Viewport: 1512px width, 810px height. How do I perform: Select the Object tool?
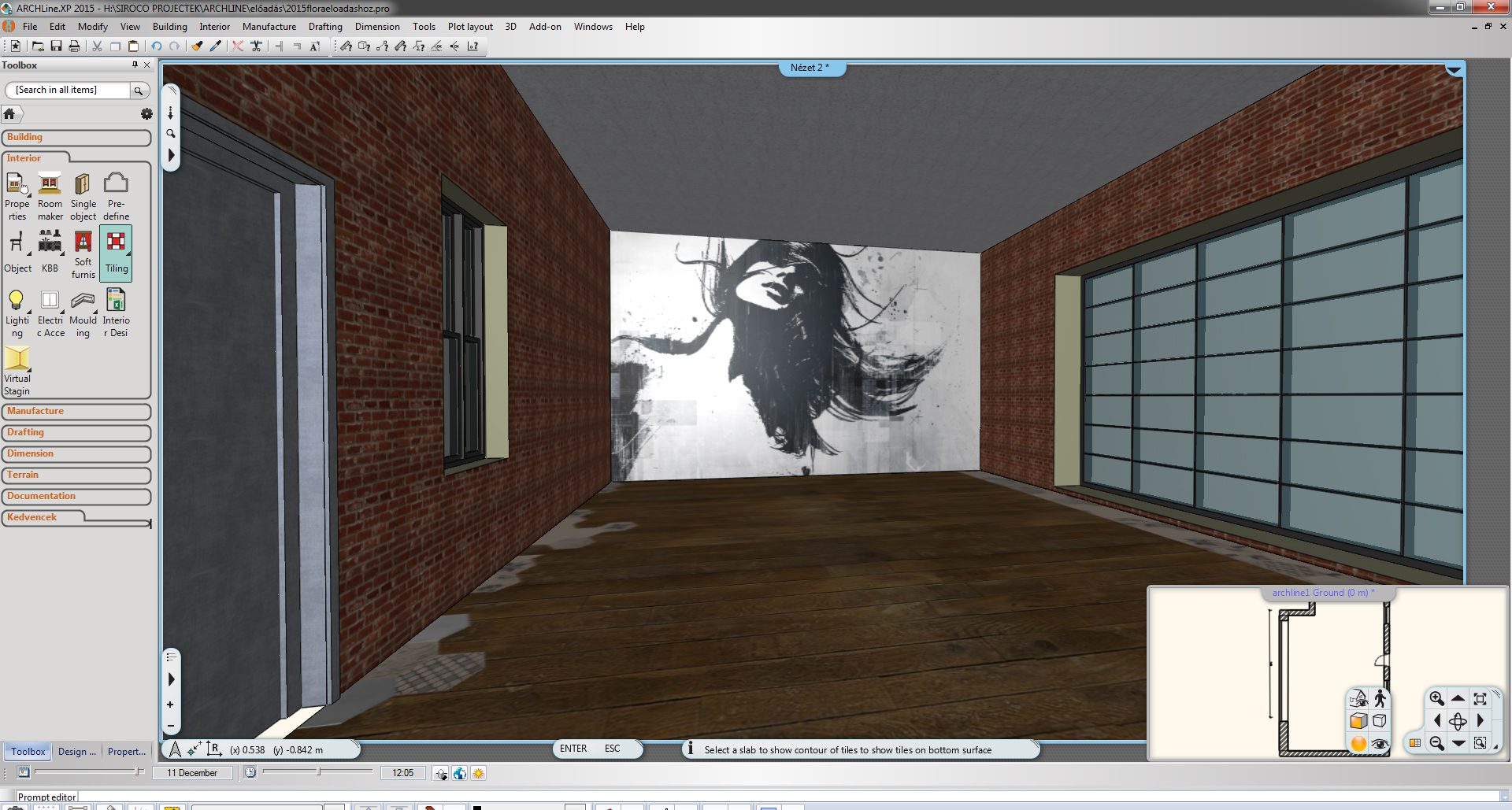click(x=17, y=253)
